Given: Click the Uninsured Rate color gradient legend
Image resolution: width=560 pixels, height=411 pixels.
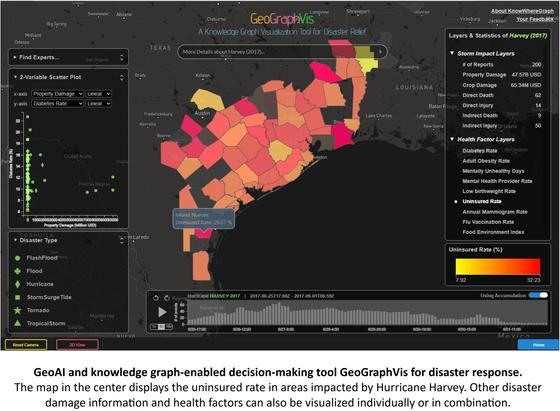Looking at the screenshot, I should (x=498, y=267).
